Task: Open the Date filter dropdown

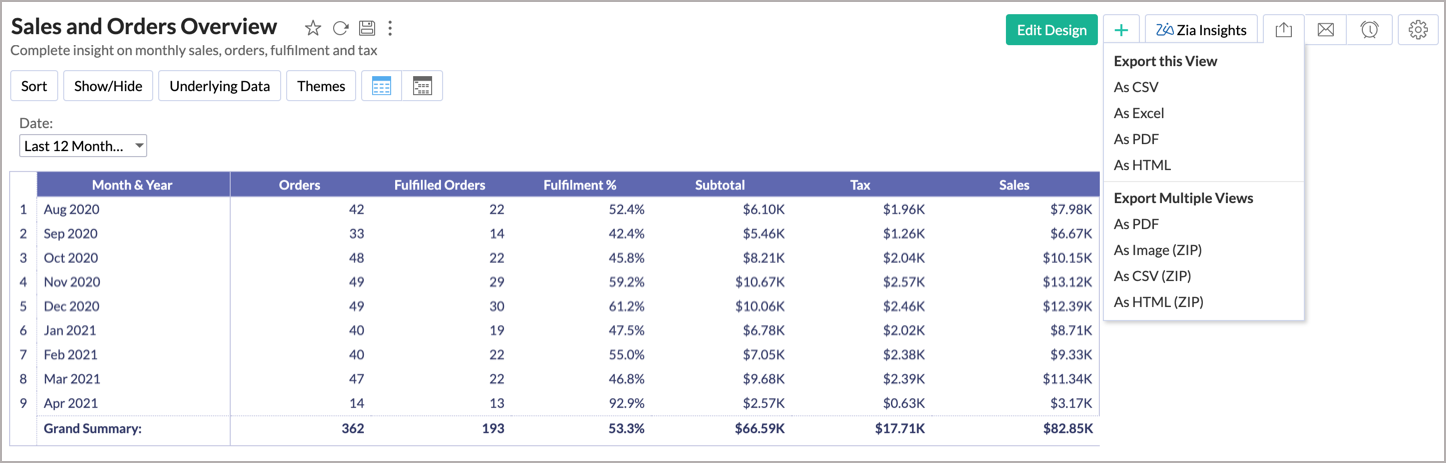Action: (x=83, y=146)
